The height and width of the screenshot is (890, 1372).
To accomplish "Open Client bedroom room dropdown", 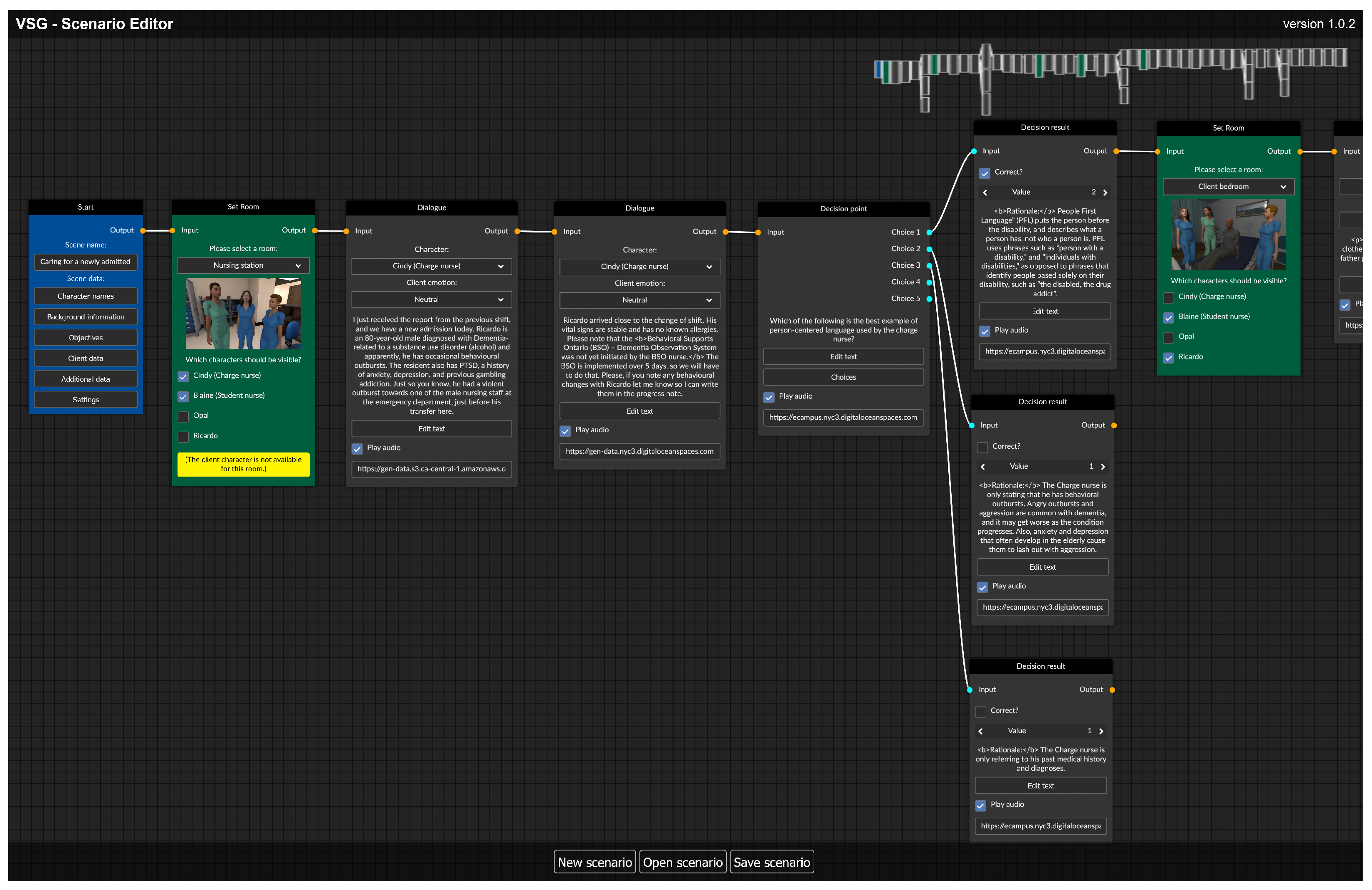I will (x=1228, y=187).
